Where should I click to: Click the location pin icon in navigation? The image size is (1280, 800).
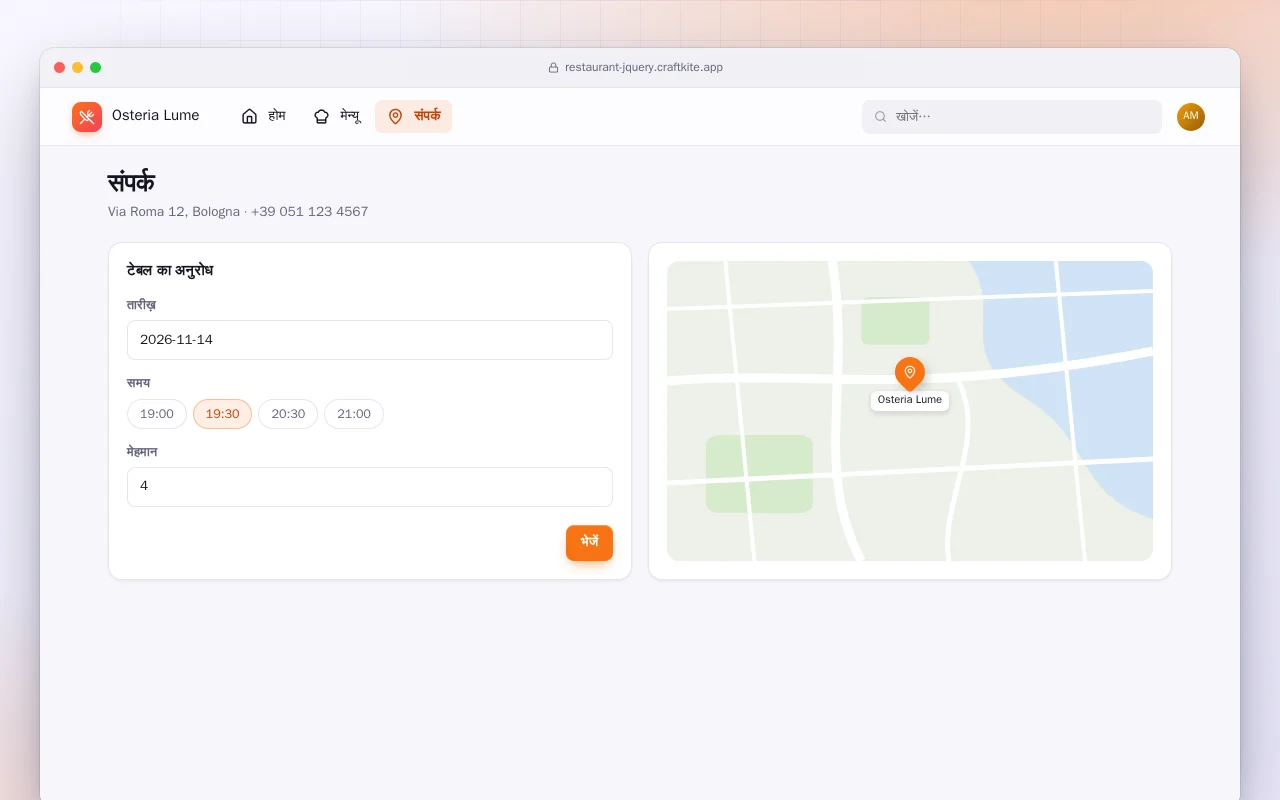click(395, 116)
